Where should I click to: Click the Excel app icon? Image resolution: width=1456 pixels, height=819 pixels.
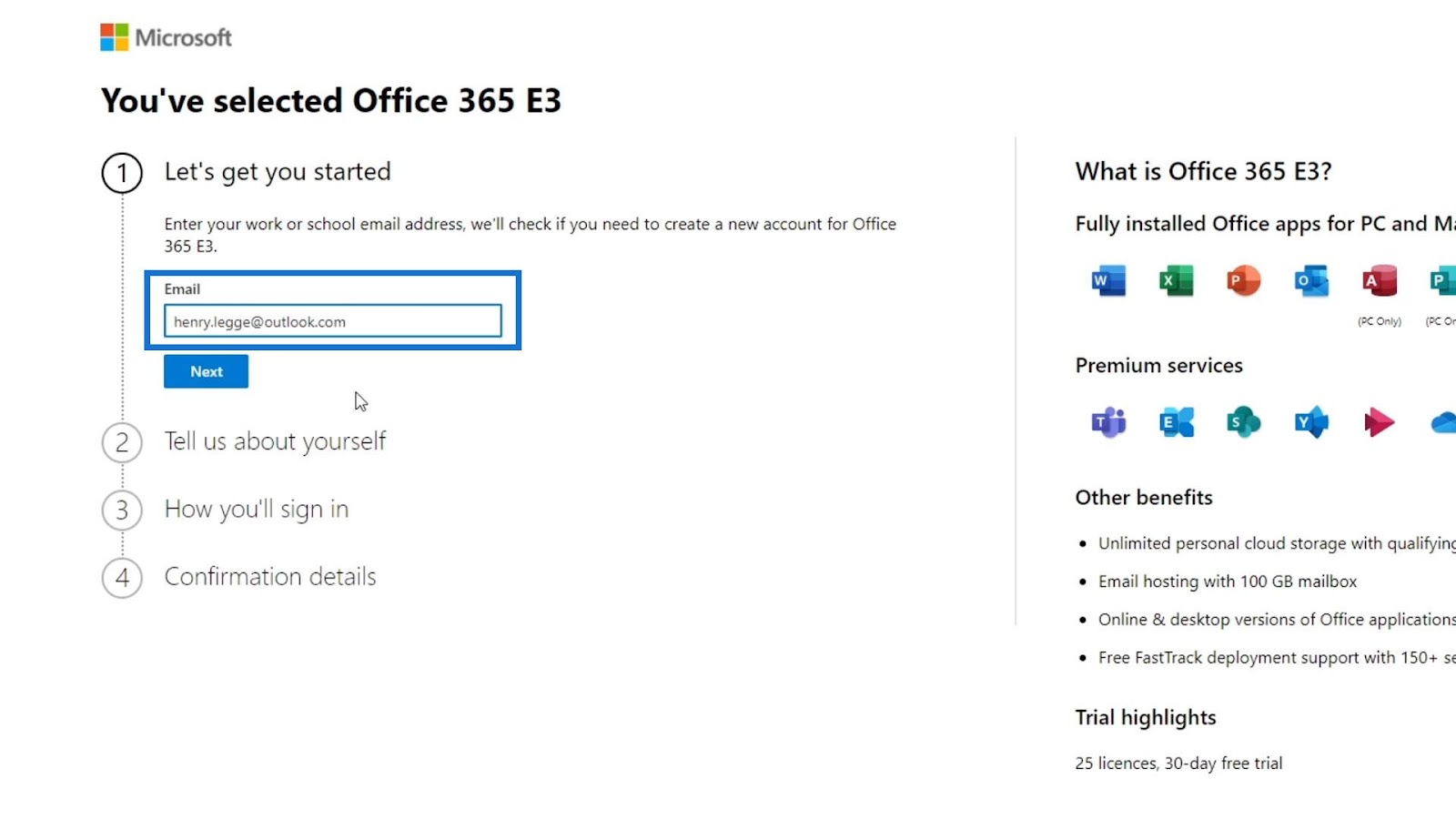tap(1176, 280)
